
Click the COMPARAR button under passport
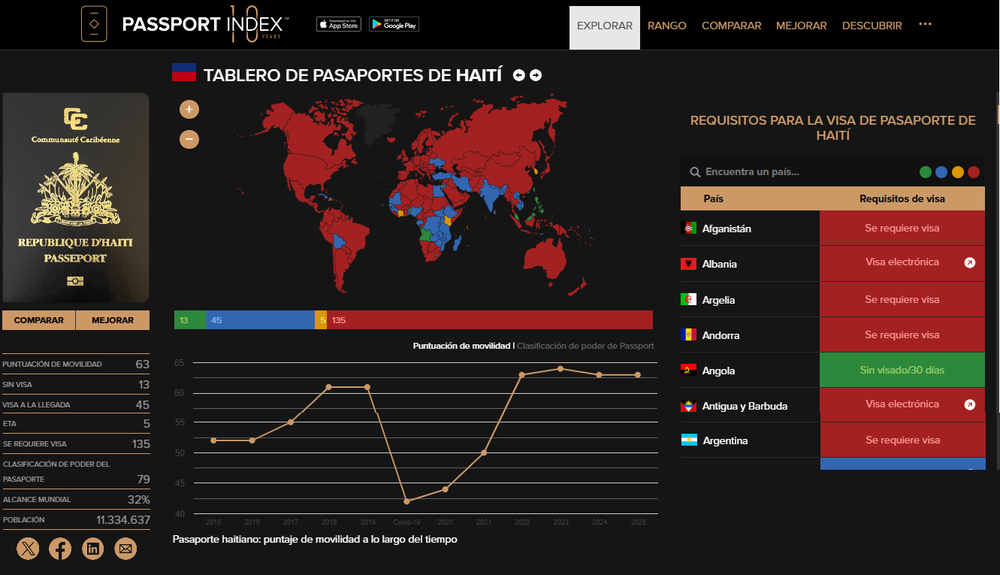[x=39, y=320]
